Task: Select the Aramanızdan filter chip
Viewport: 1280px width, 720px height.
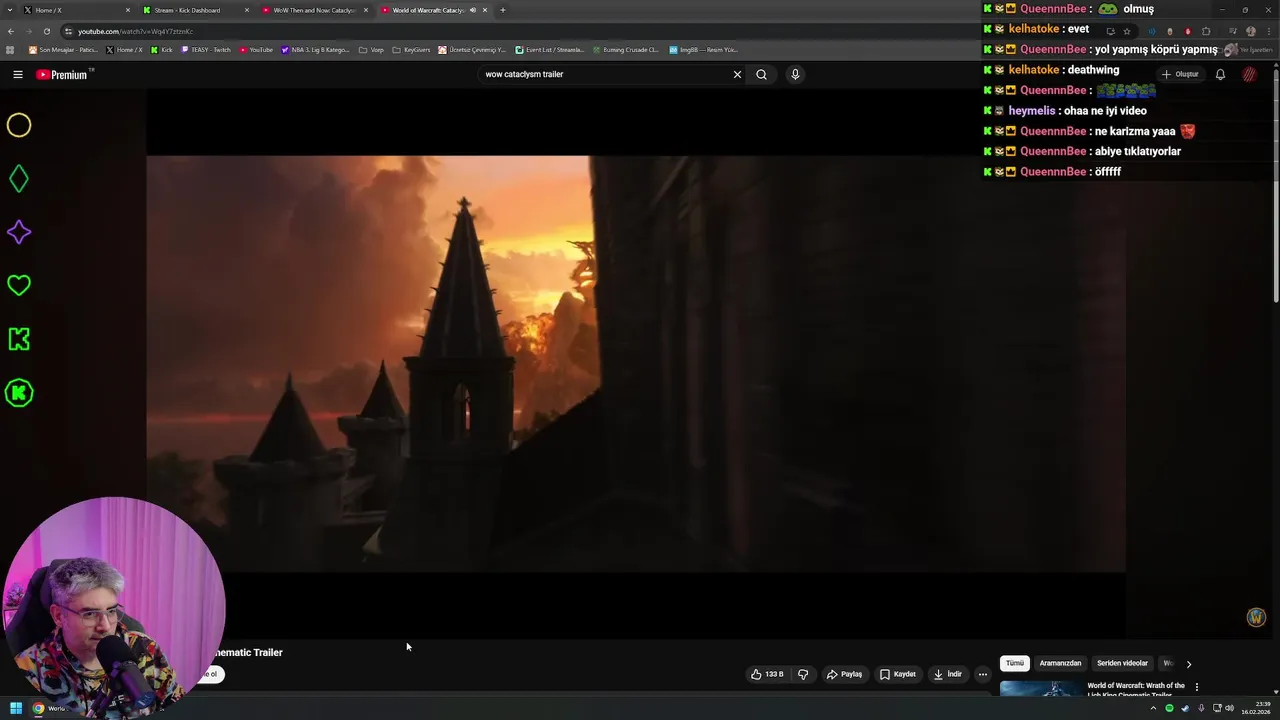Action: click(1060, 663)
